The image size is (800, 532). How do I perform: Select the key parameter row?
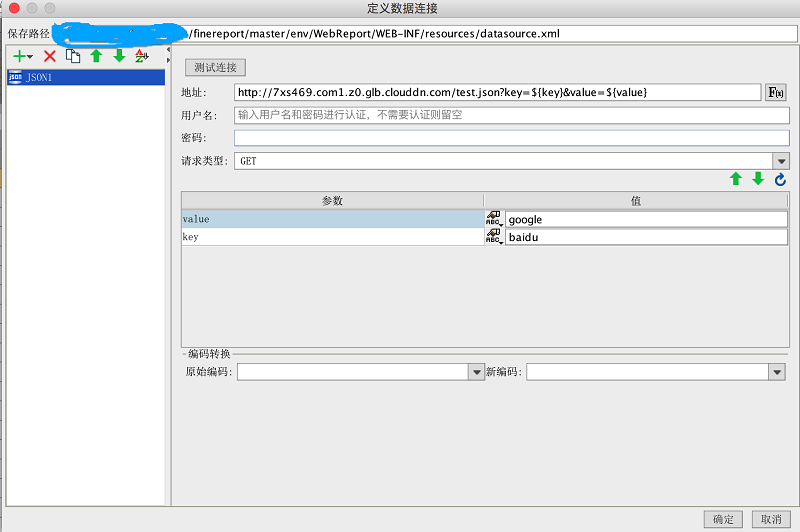coord(333,237)
